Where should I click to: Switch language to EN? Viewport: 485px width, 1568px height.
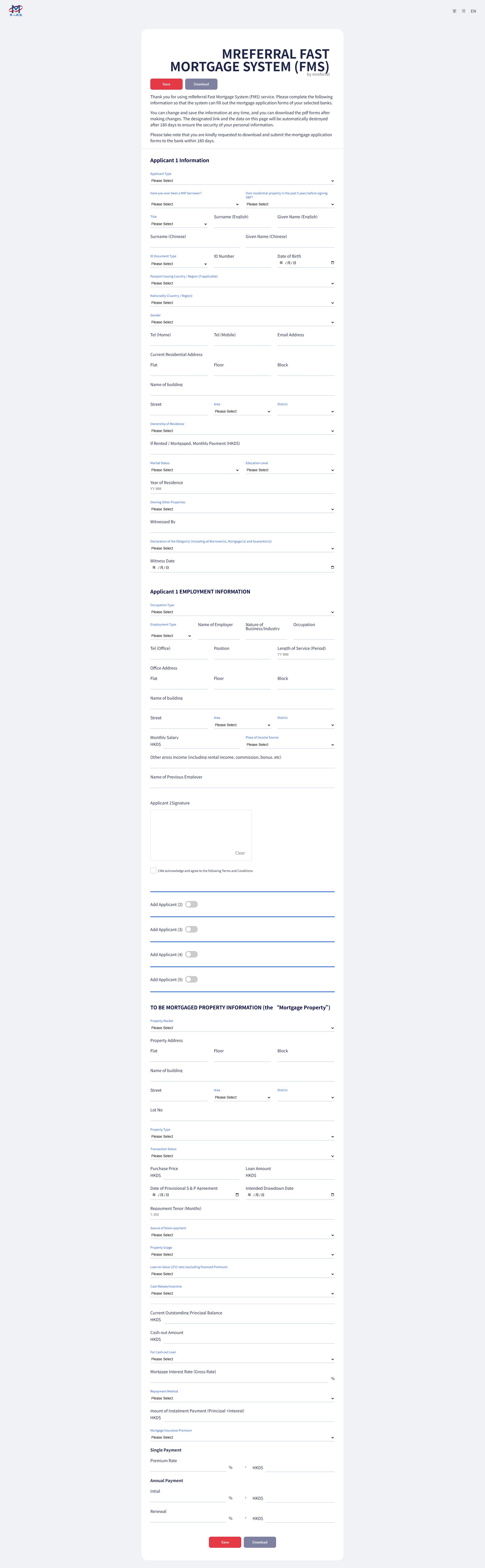pyautogui.click(x=473, y=11)
